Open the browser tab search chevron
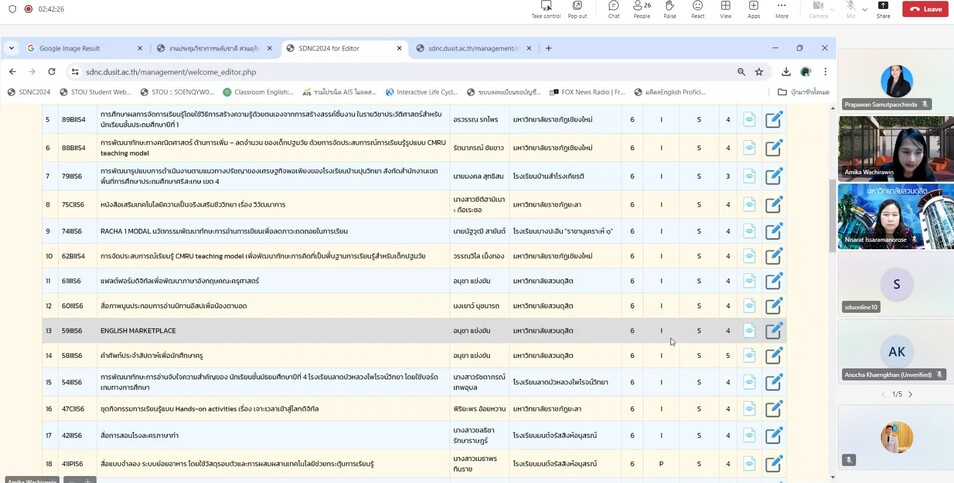The image size is (954, 483). point(11,48)
